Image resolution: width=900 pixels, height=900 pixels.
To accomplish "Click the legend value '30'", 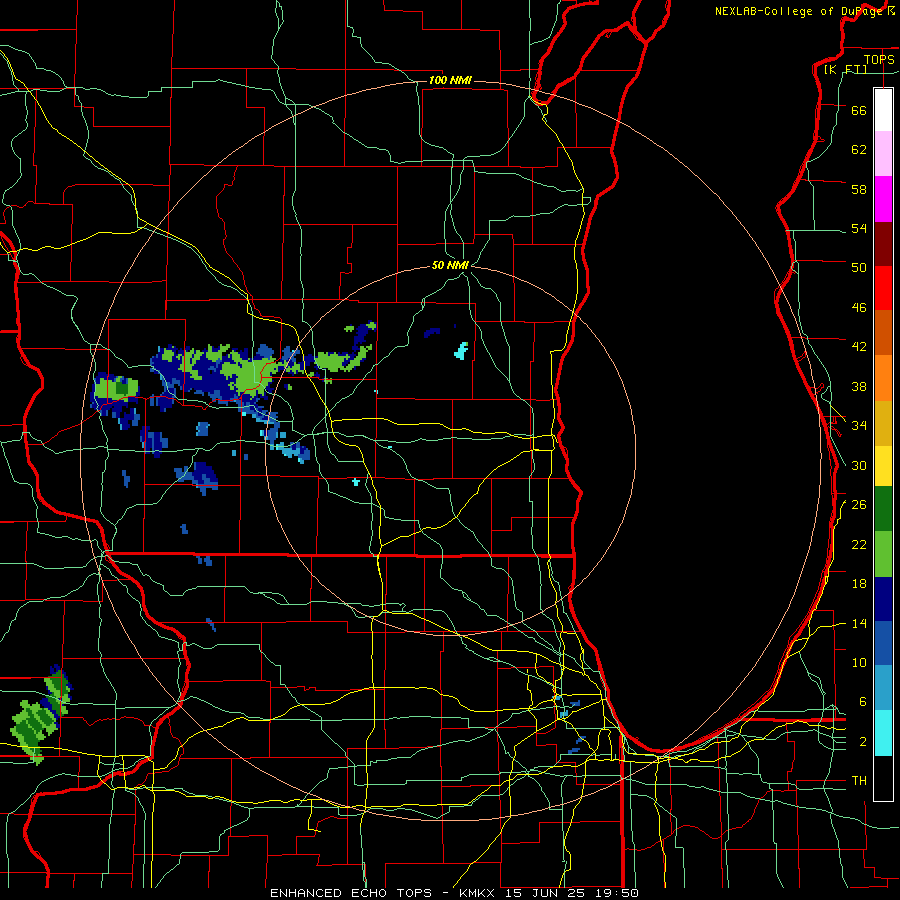I will coord(859,465).
